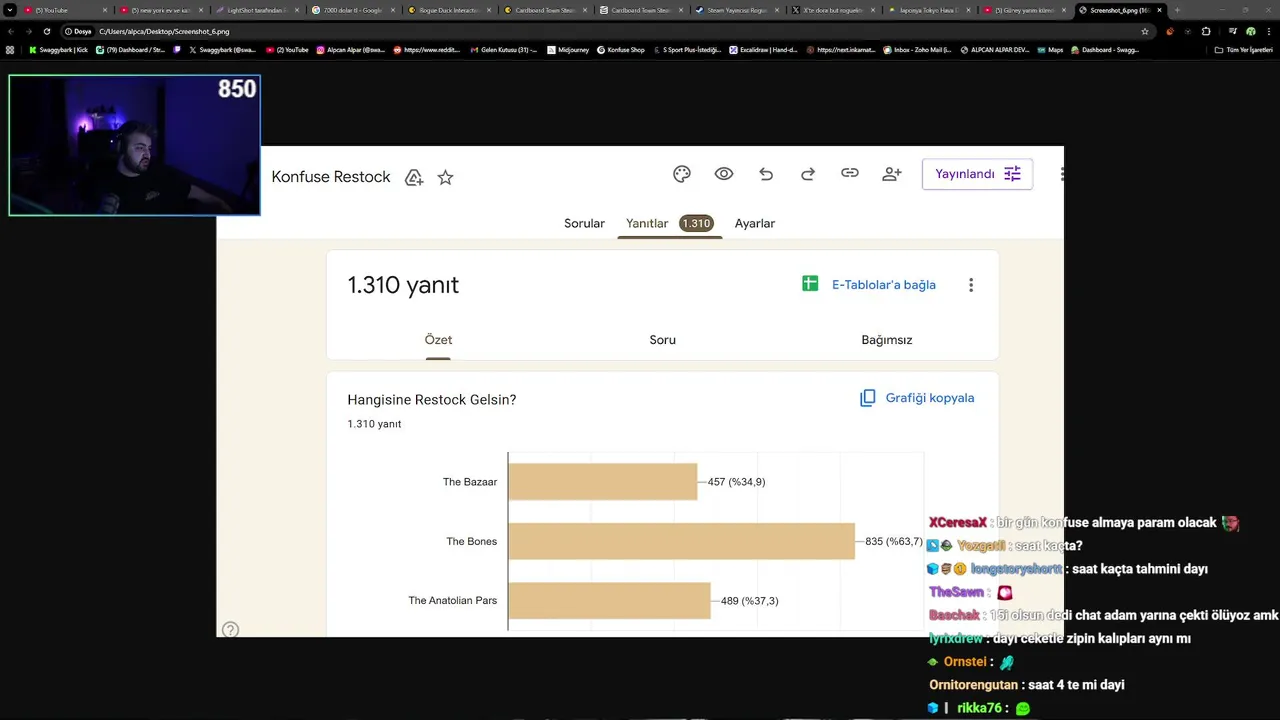
Task: Switch to the new york ev browser tab
Action: pyautogui.click(x=160, y=10)
